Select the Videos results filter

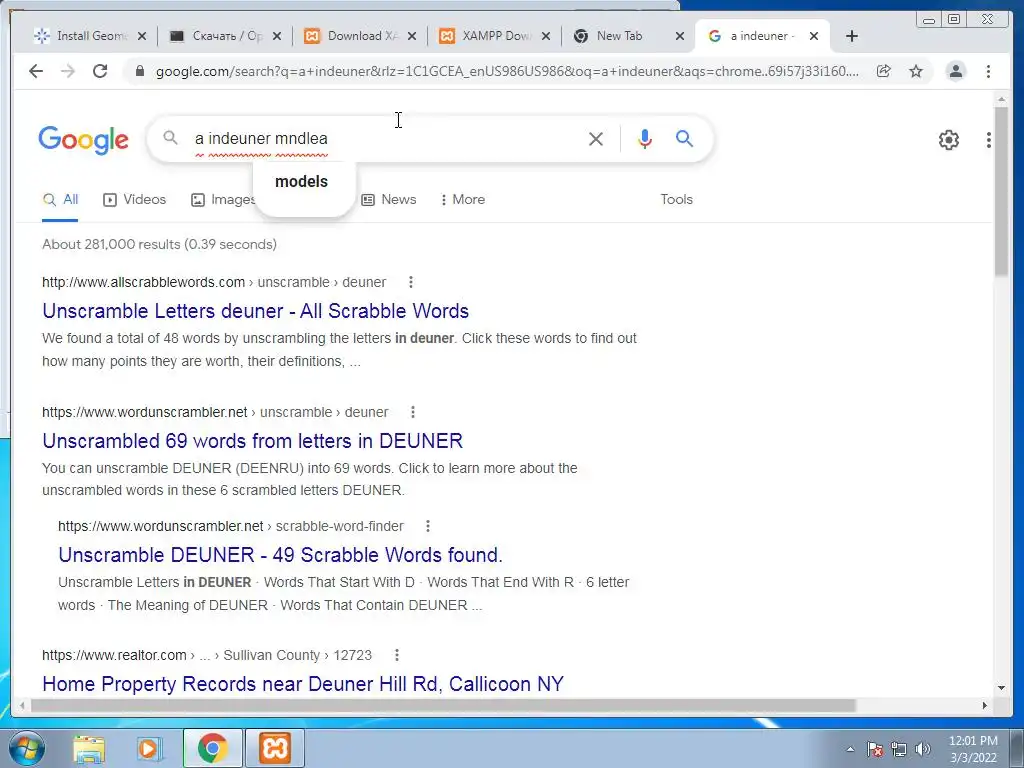click(x=135, y=200)
